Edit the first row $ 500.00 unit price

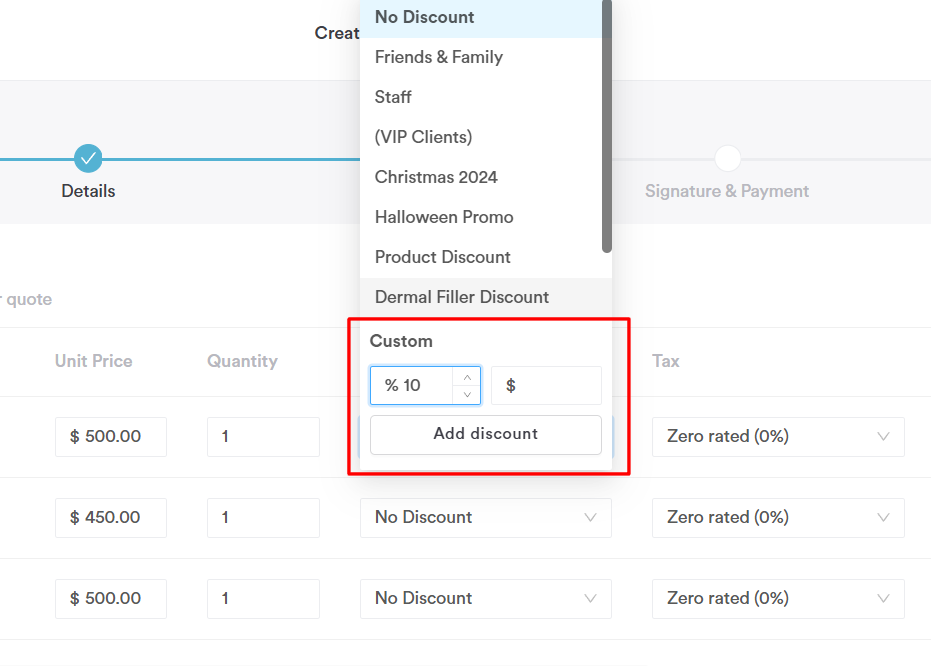(x=111, y=437)
